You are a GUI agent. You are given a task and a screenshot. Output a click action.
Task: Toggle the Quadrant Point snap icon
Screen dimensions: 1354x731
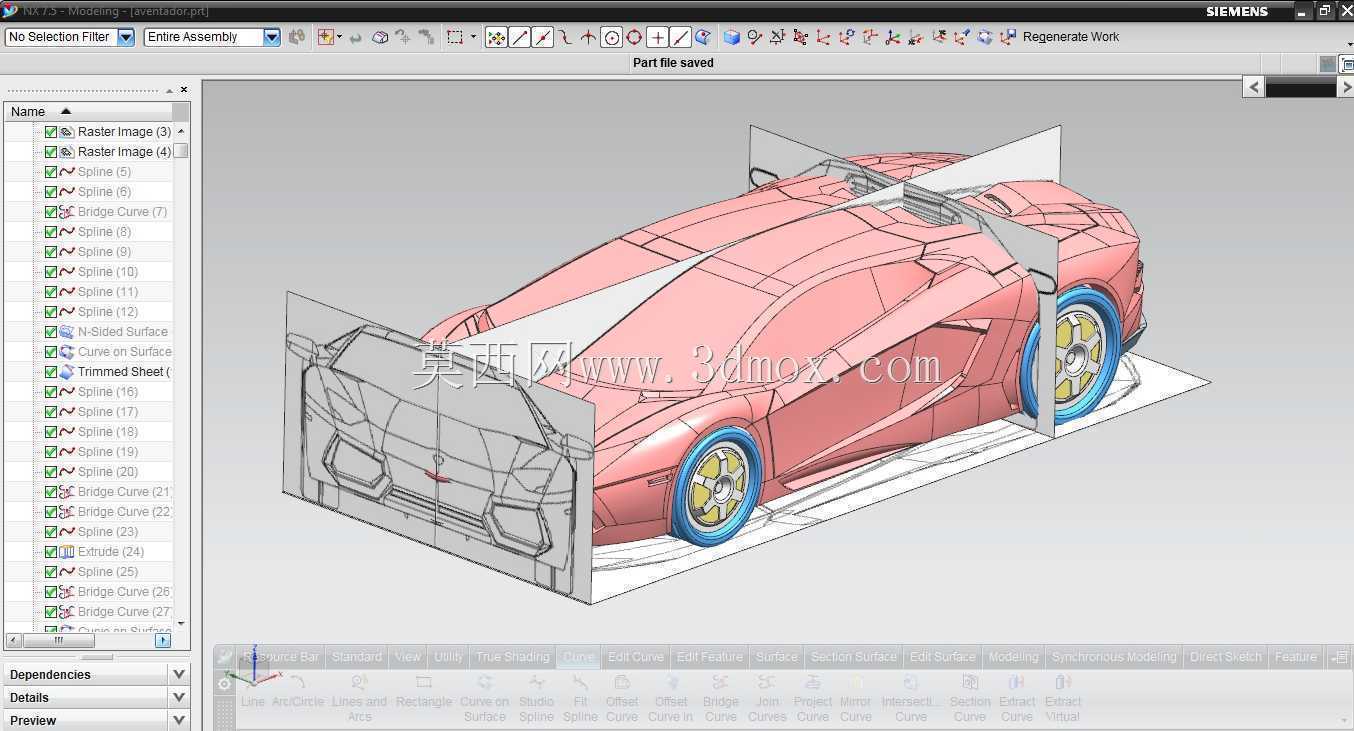point(634,37)
